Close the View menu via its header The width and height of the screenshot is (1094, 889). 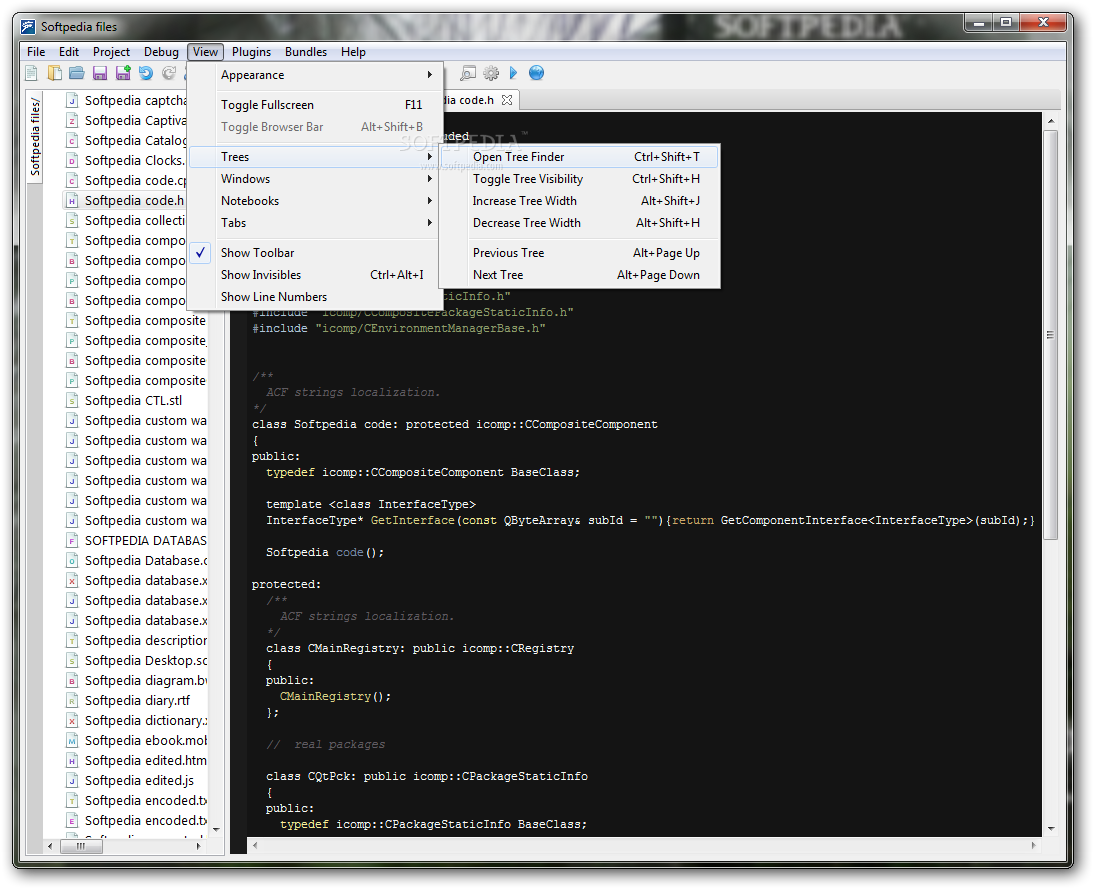point(205,52)
